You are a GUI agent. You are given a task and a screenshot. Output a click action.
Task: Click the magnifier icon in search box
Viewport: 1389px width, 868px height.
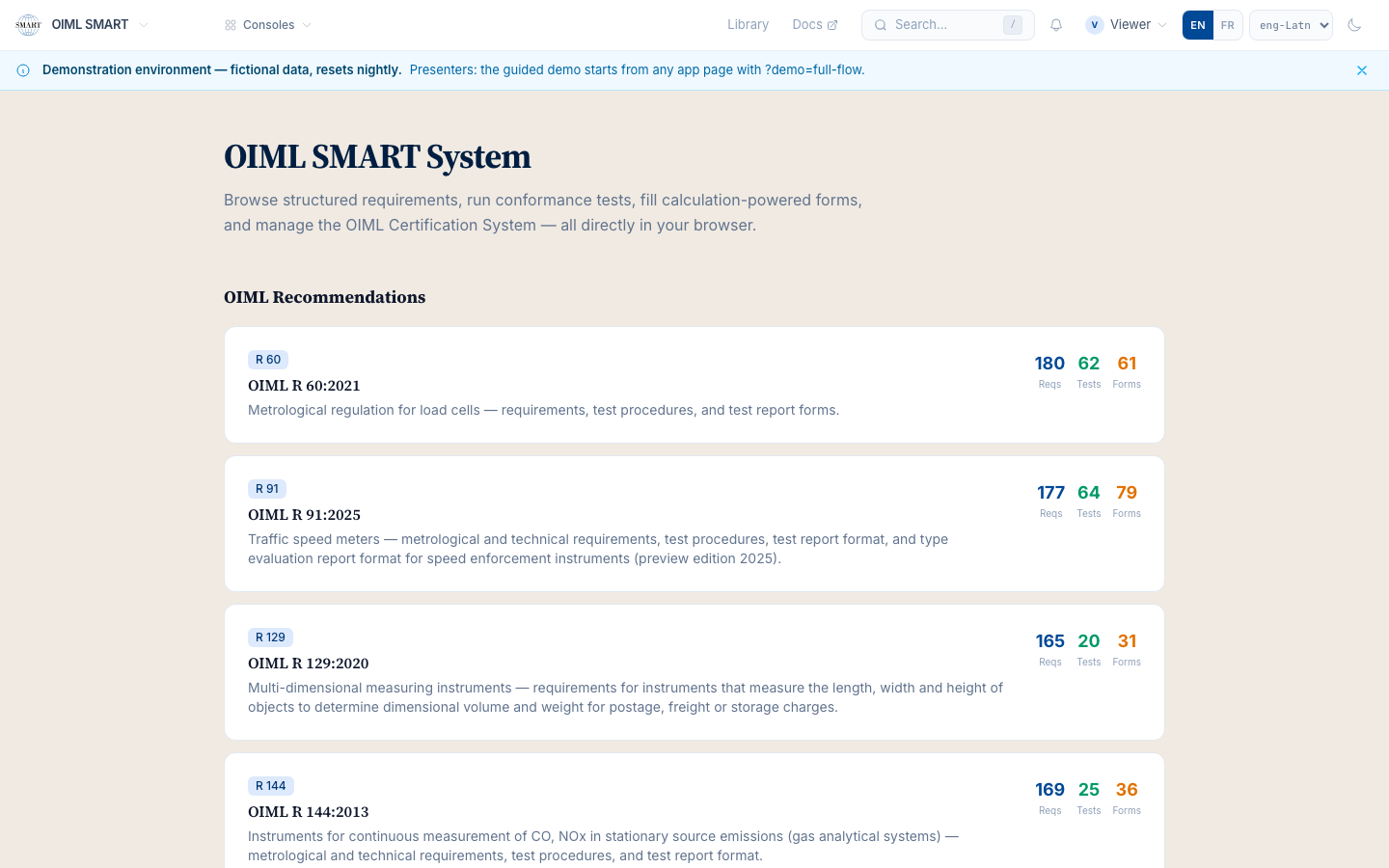pos(880,25)
